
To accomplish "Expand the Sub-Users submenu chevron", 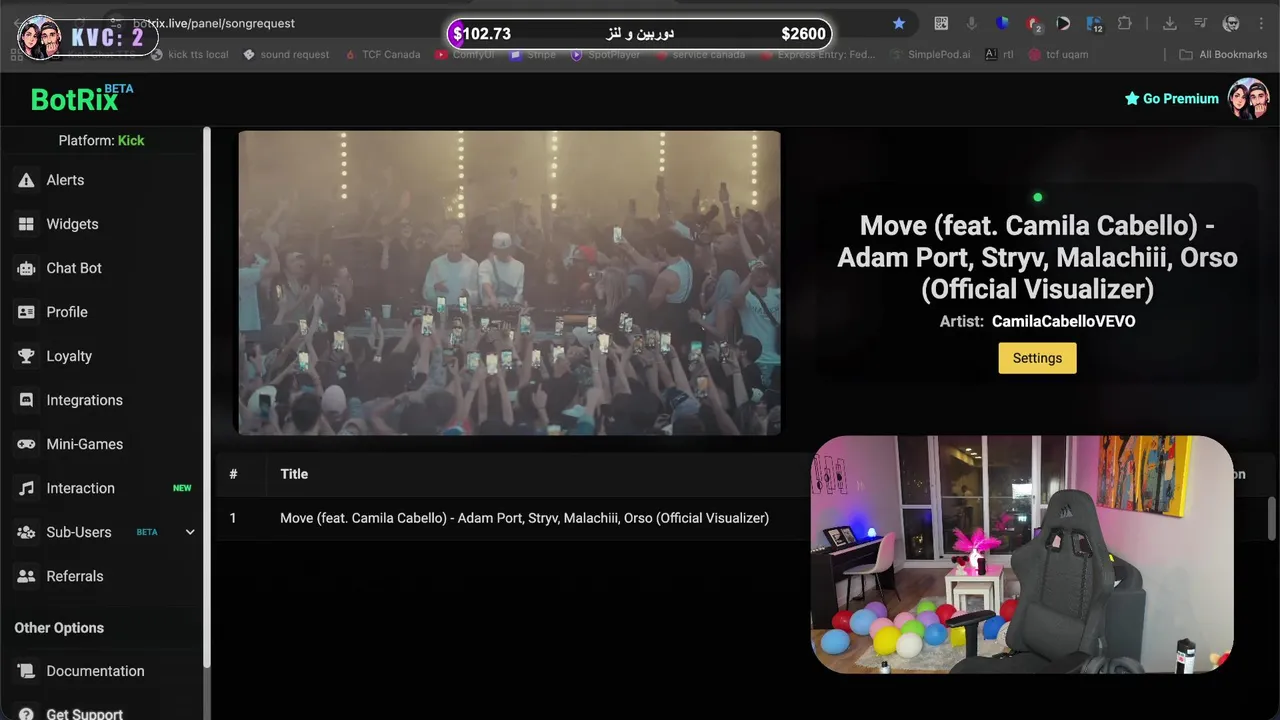I will 190,532.
